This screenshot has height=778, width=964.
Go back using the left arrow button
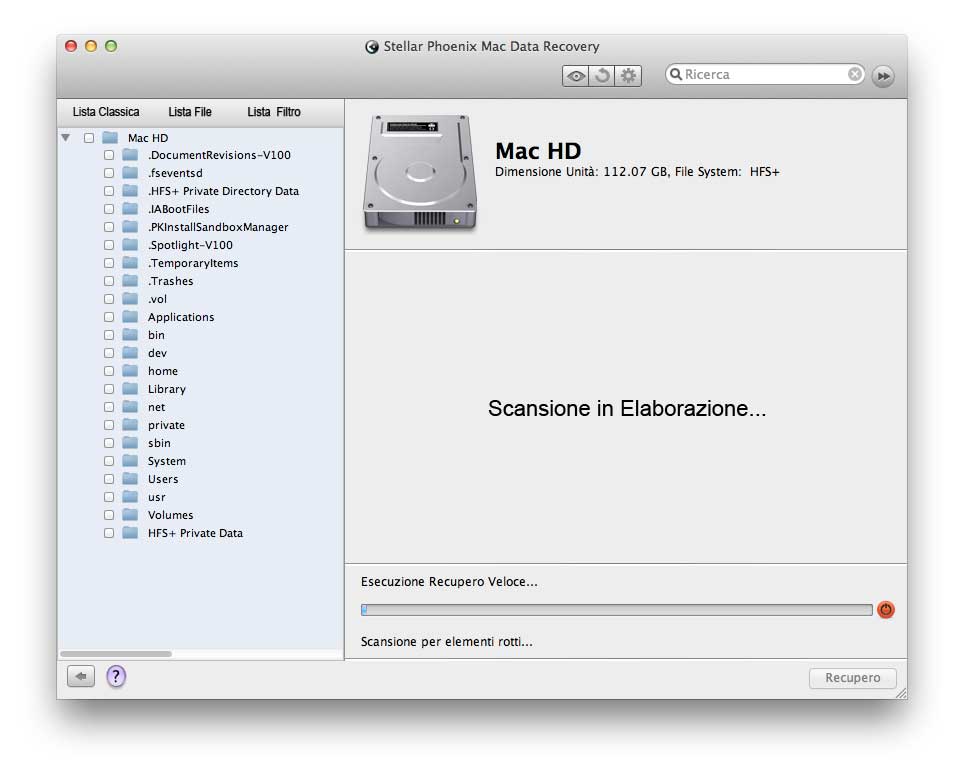click(81, 677)
